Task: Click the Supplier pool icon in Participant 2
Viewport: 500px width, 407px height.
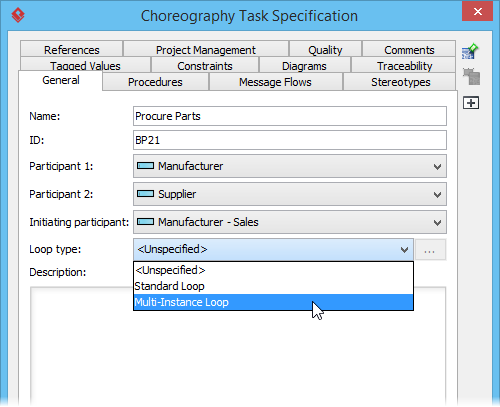Action: [146, 194]
